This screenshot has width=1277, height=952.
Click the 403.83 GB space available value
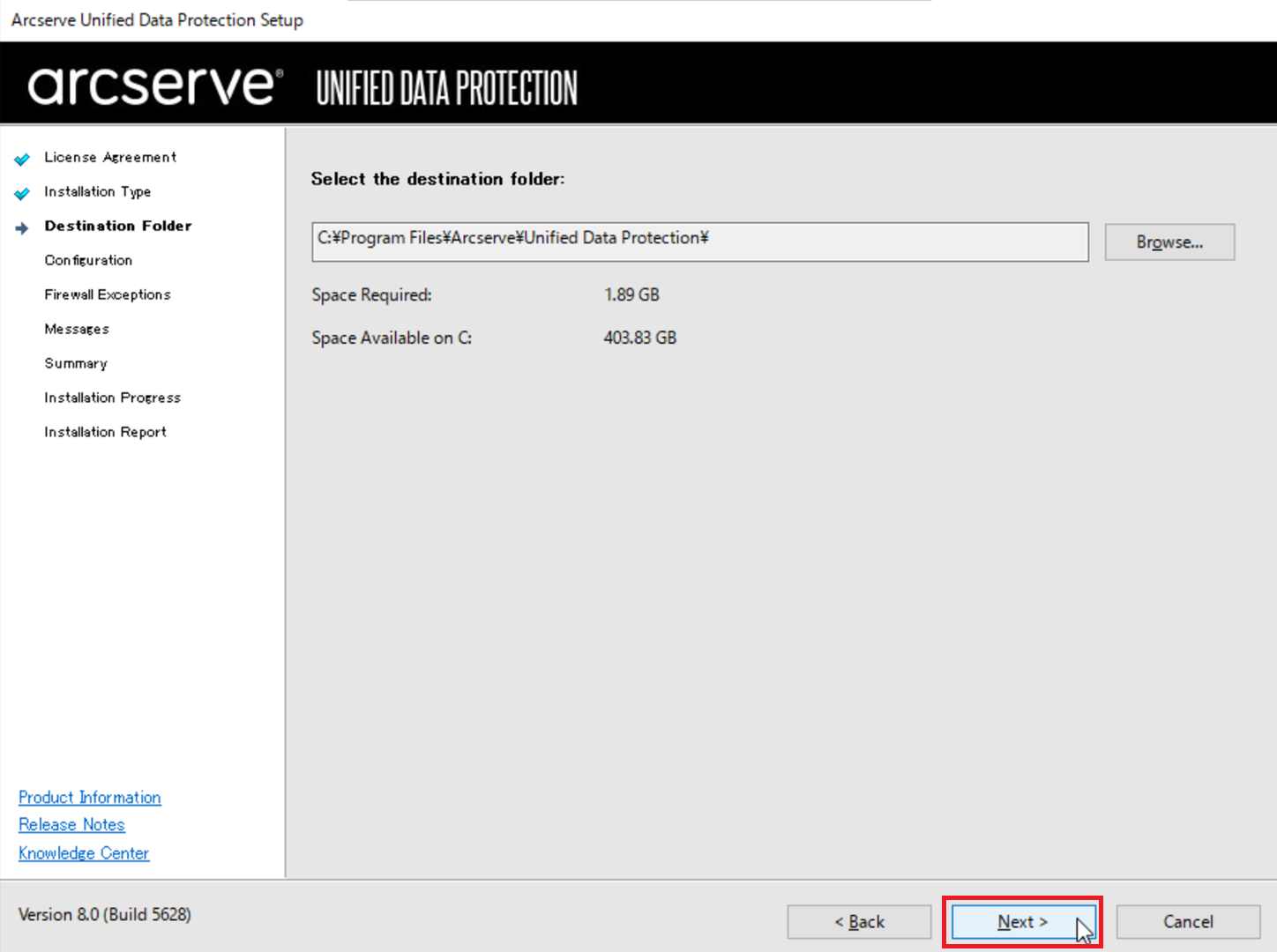click(640, 338)
